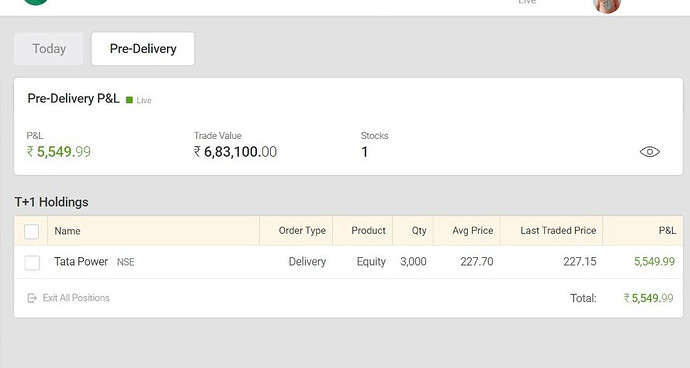
Task: Click the 227.70 average price value
Action: [477, 261]
